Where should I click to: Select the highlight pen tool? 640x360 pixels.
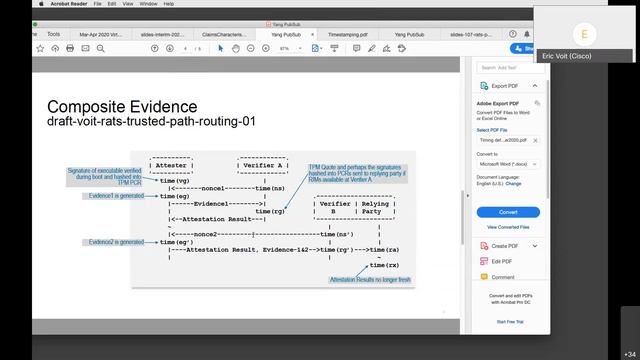(371, 49)
